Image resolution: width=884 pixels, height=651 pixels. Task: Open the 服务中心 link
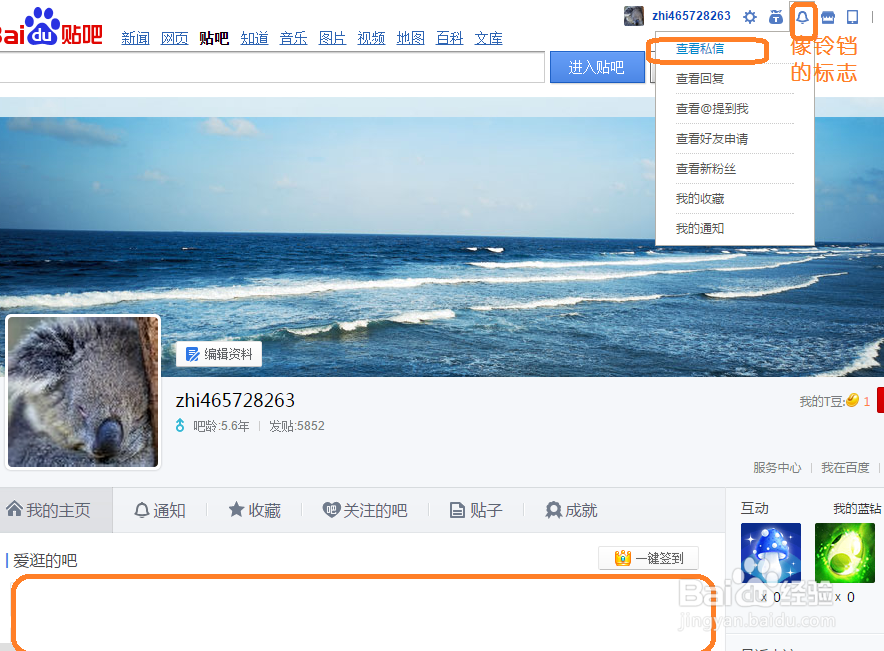tap(777, 468)
